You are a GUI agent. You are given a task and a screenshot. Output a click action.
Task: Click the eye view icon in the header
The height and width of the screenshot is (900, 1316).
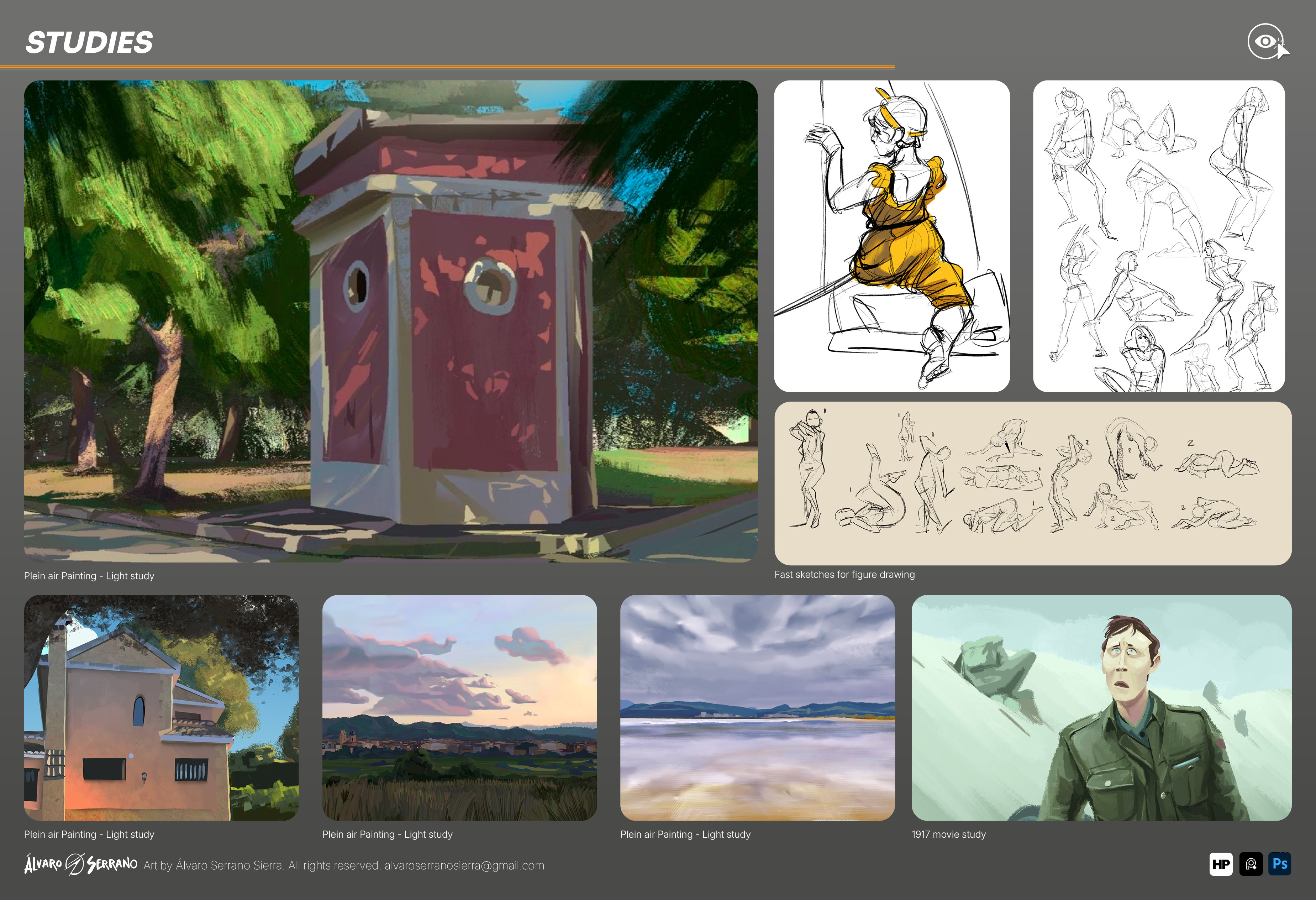[1266, 41]
